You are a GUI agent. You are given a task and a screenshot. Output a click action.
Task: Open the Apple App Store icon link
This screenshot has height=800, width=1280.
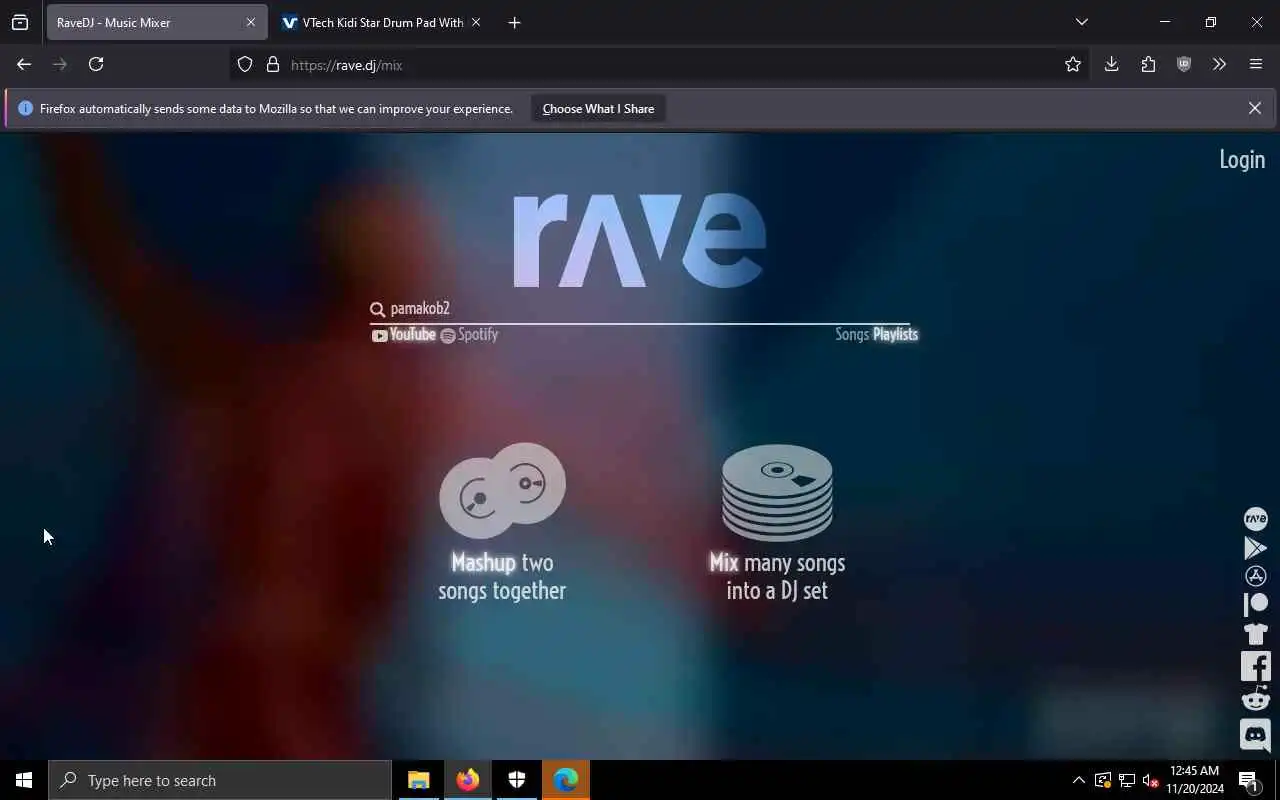point(1255,576)
